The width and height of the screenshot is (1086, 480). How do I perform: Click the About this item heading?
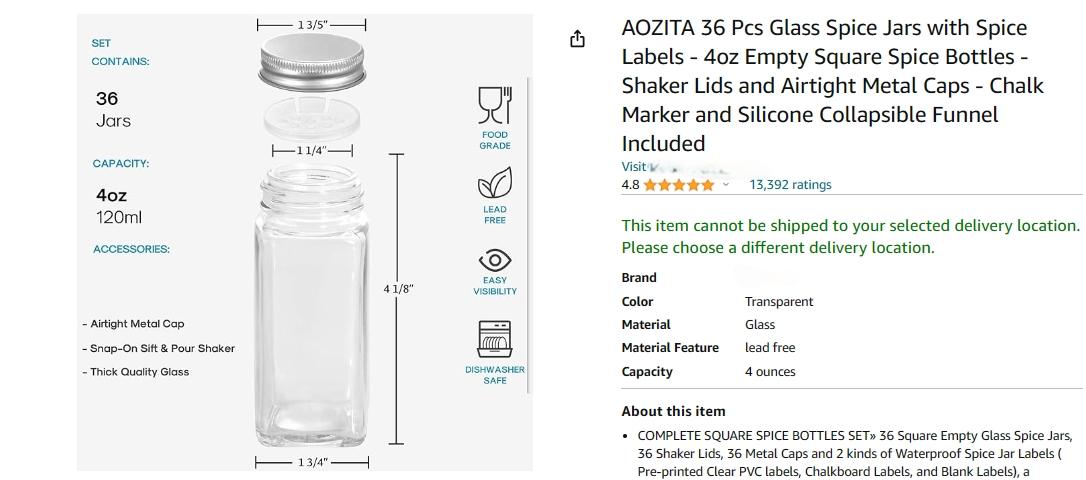coord(673,411)
